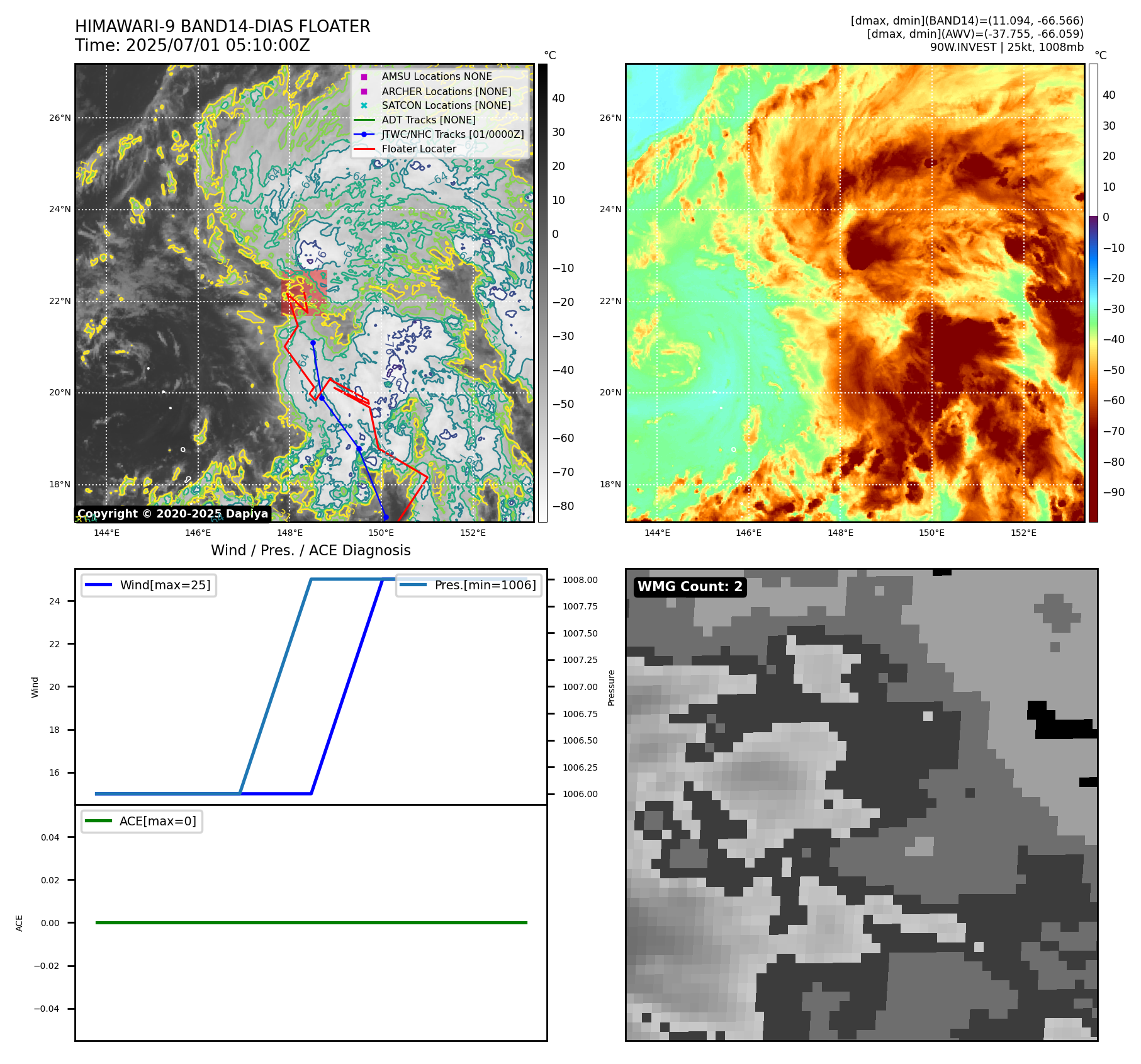Click the 'JTWC/NHC Tracks [01/0000Z]' legend text
This screenshot has width=1141, height=1064.
pyautogui.click(x=452, y=134)
